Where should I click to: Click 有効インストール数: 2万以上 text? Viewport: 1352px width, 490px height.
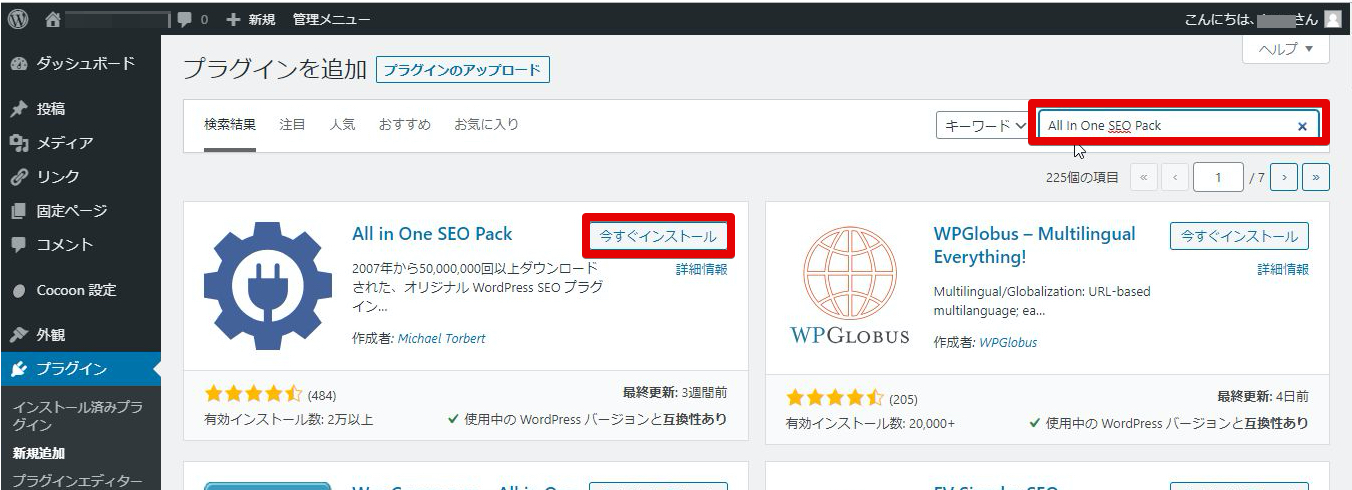(x=288, y=420)
